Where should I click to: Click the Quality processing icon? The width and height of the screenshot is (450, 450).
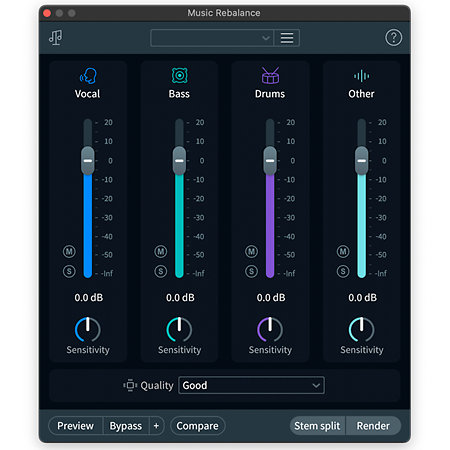tap(130, 385)
